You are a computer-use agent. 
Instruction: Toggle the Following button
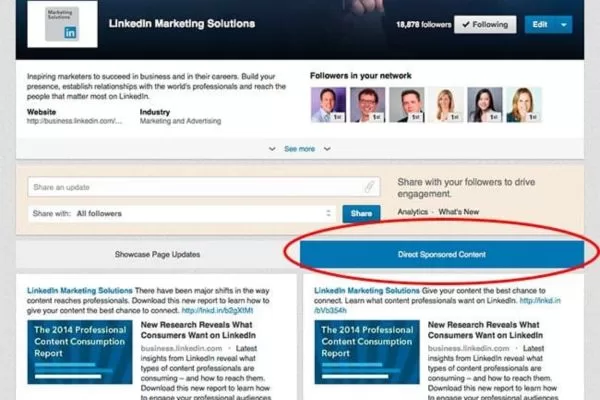(x=485, y=24)
